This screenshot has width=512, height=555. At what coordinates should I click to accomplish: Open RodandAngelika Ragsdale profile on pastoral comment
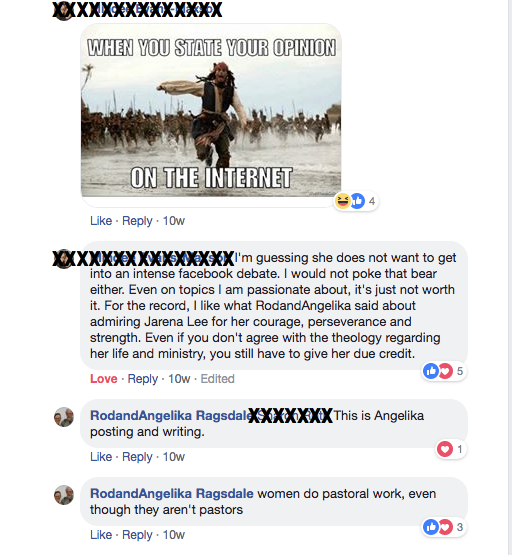pyautogui.click(x=172, y=493)
